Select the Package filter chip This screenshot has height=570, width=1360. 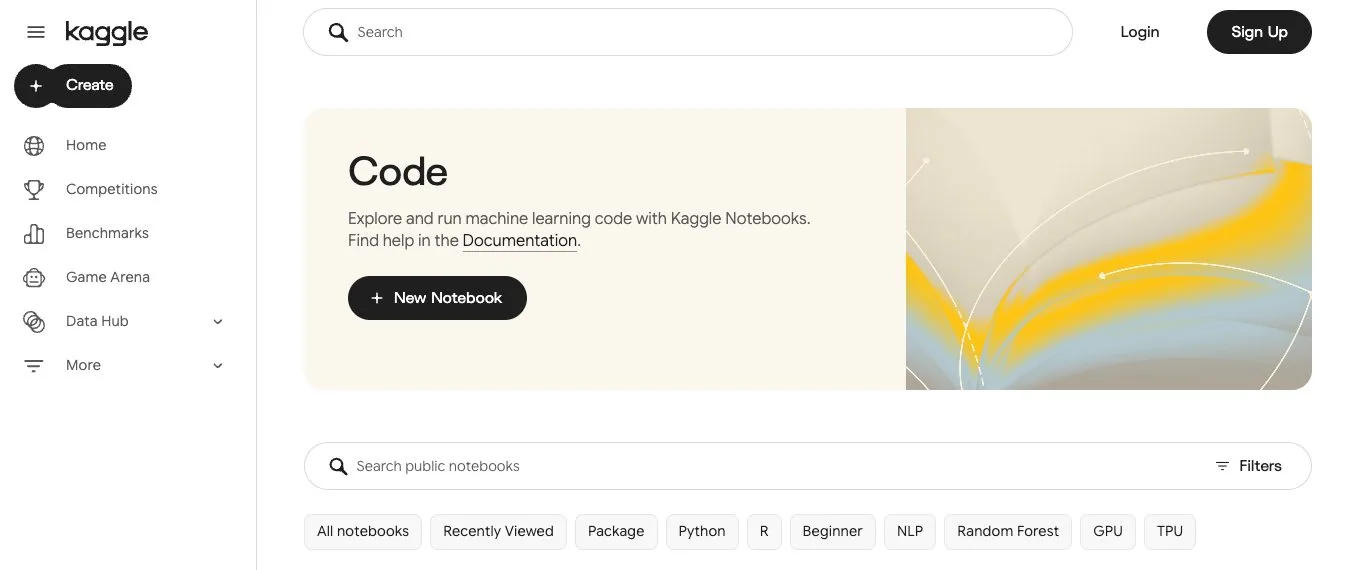tap(616, 532)
